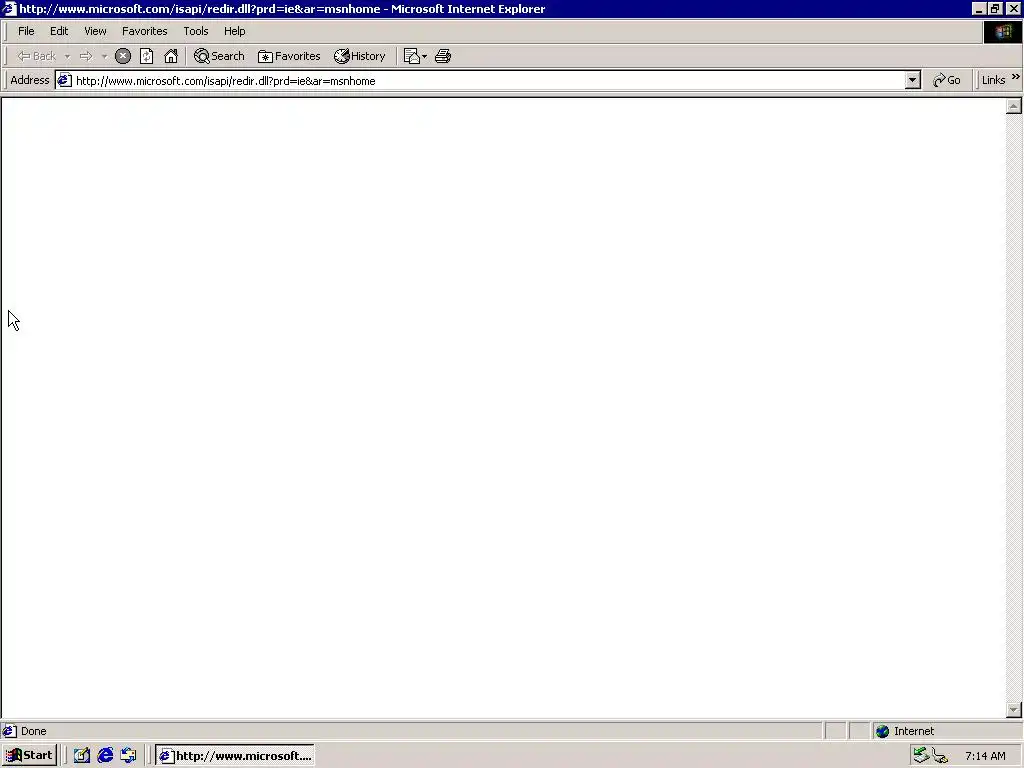Open the Help menu
Viewport: 1024px width, 768px height.
234,31
